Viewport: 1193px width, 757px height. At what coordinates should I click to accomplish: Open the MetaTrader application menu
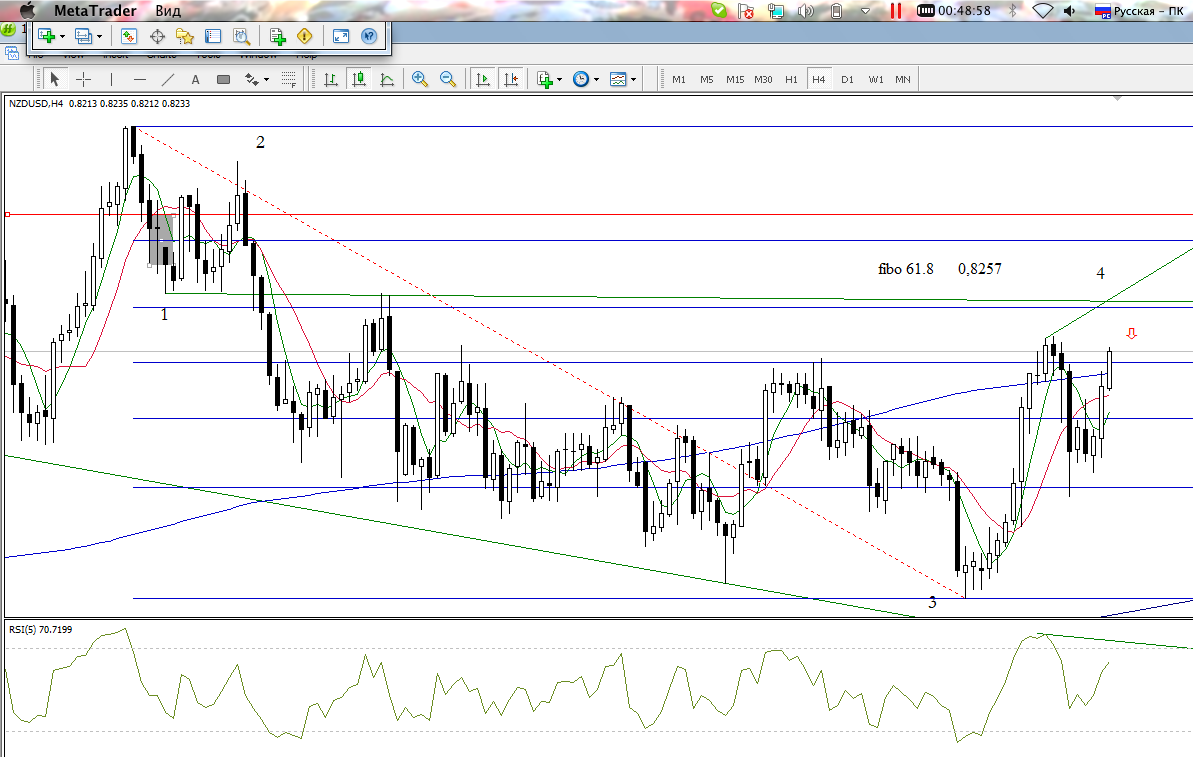(95, 11)
